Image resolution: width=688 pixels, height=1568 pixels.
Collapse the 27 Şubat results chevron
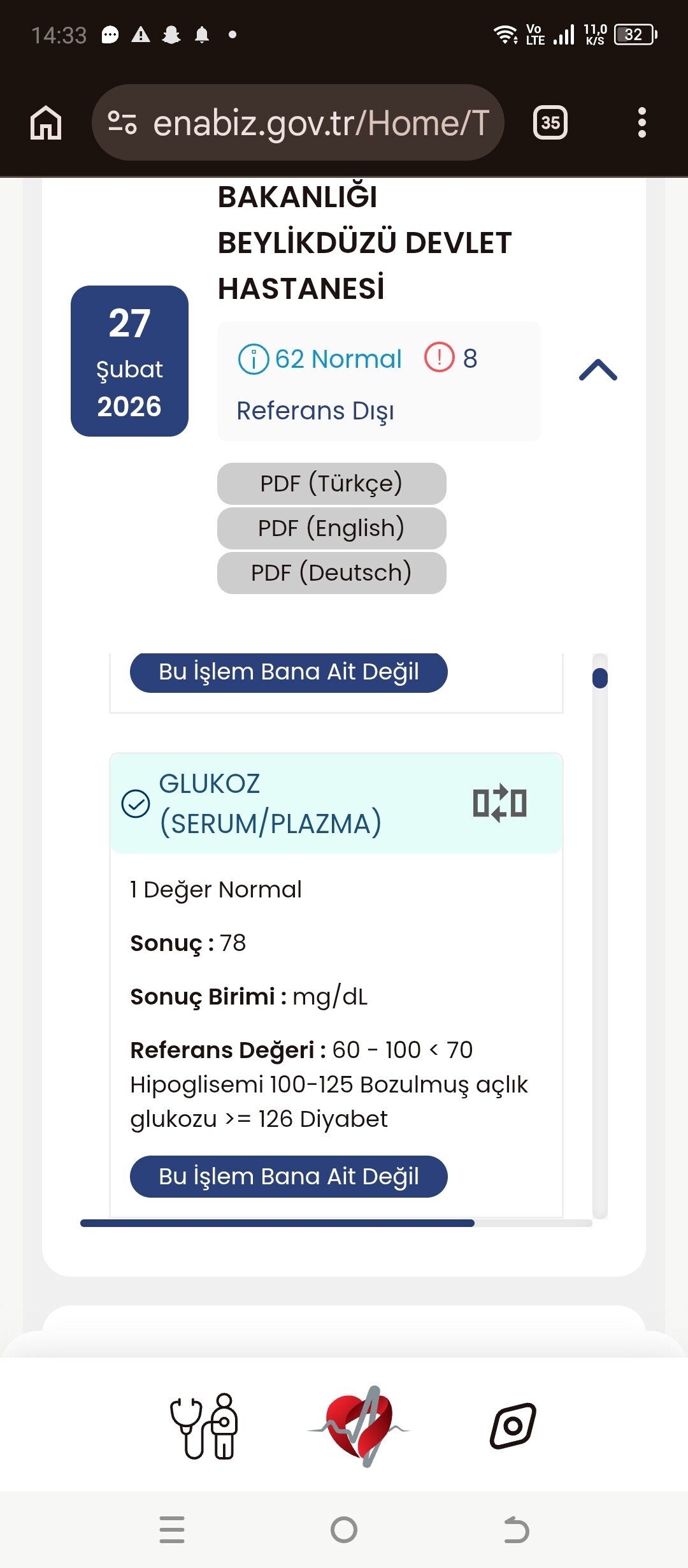(598, 370)
